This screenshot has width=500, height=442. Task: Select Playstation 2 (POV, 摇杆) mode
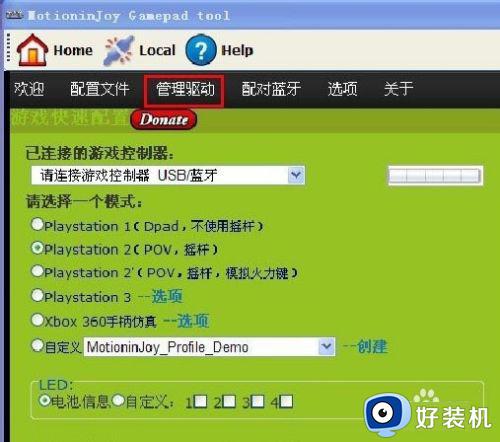37,248
